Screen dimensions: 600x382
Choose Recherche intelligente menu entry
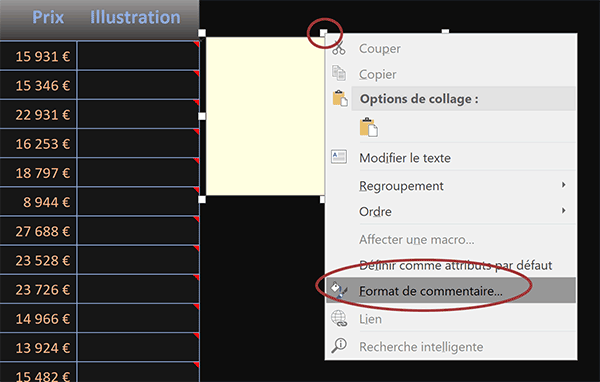pos(451,346)
